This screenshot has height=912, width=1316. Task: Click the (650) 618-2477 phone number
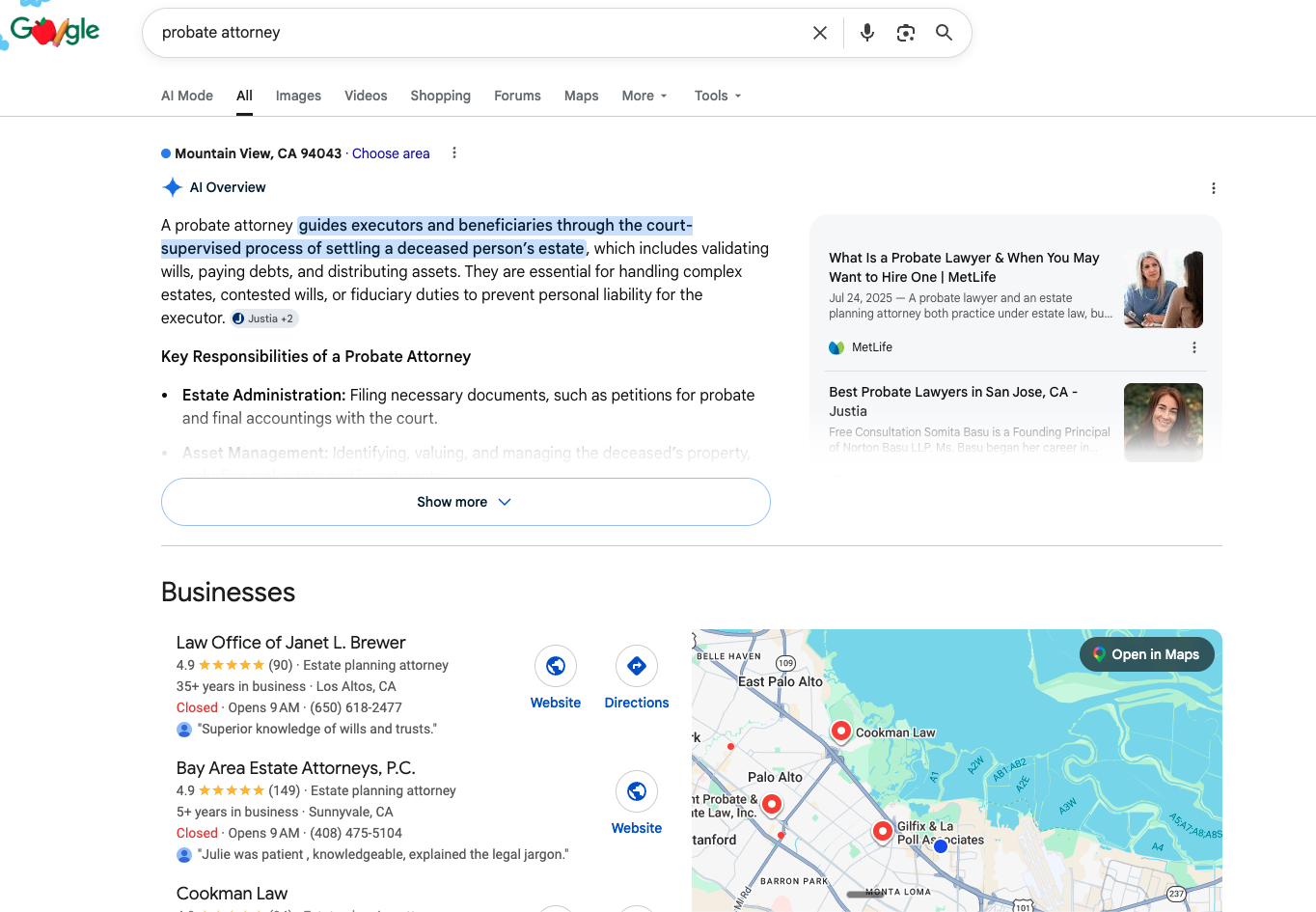click(356, 707)
